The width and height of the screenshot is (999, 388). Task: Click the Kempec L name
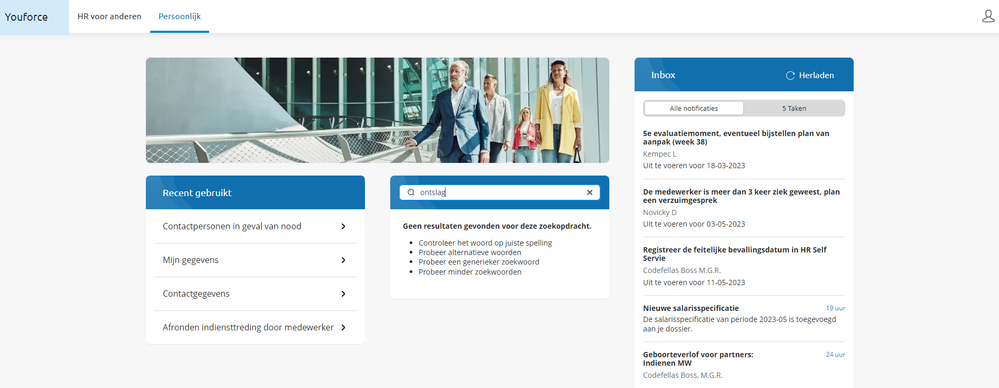click(x=659, y=154)
